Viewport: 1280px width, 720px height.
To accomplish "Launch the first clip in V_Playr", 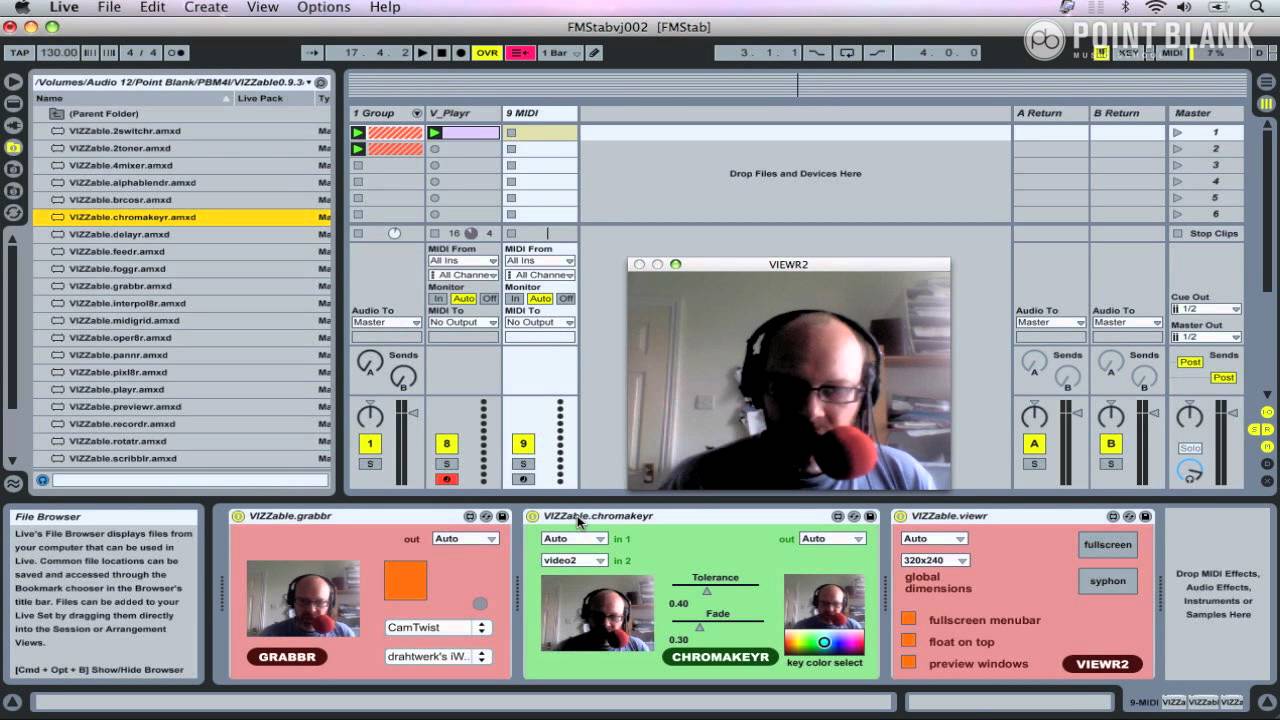I will pyautogui.click(x=434, y=132).
